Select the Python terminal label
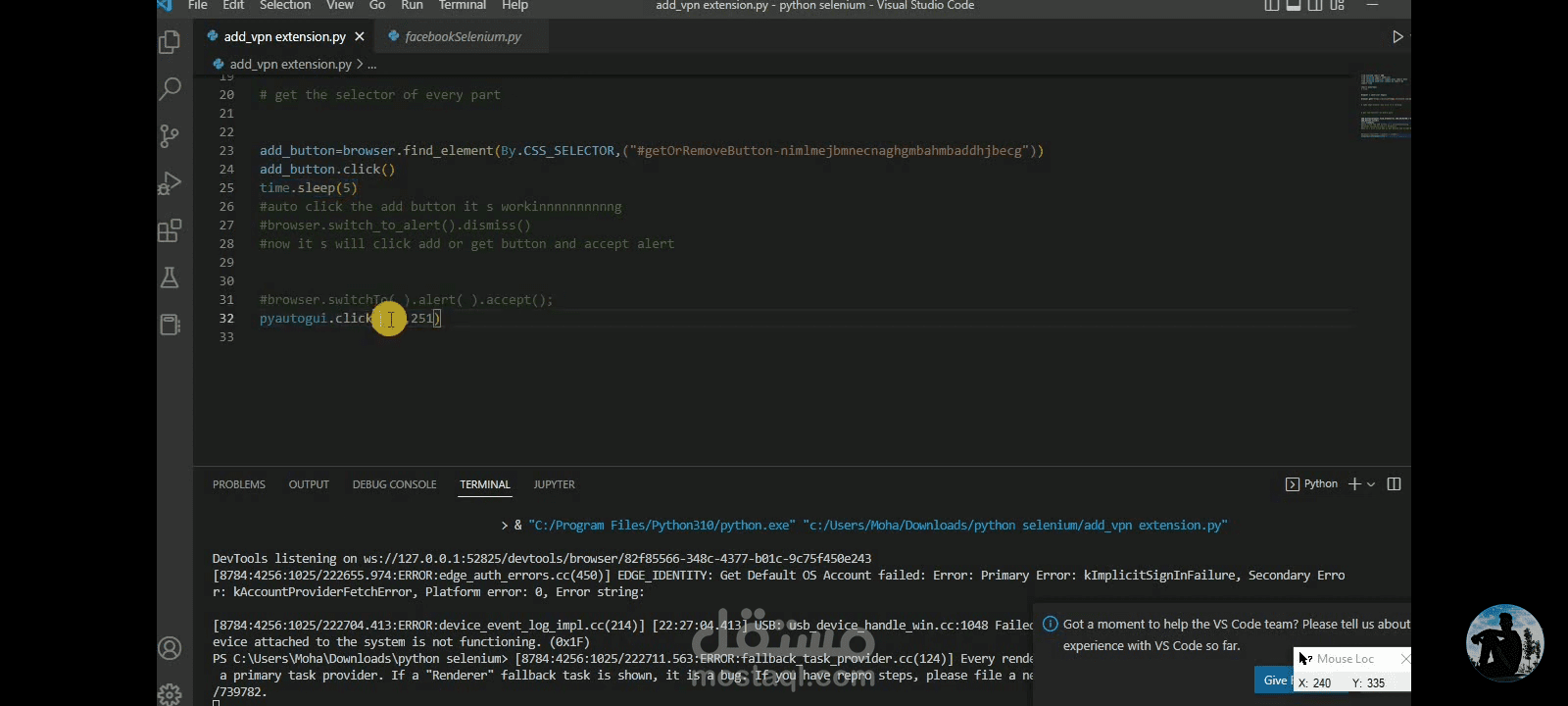Viewport: 1568px width, 706px height. tap(1320, 484)
